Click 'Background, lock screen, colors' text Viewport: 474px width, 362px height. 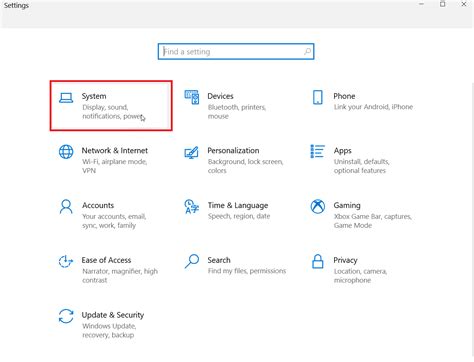pos(245,166)
